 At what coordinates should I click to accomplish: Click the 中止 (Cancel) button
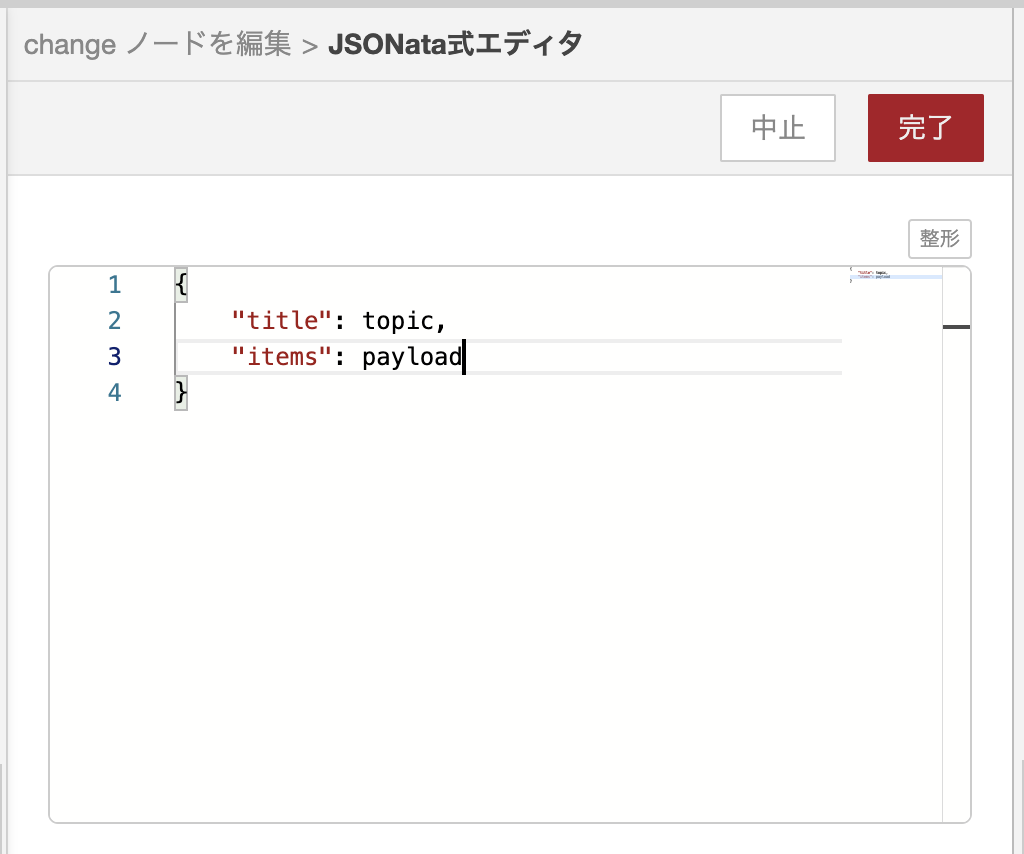click(x=778, y=128)
